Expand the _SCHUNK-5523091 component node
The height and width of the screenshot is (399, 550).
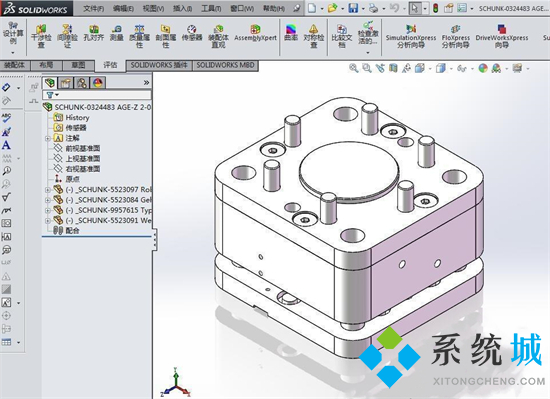pyautogui.click(x=48, y=221)
